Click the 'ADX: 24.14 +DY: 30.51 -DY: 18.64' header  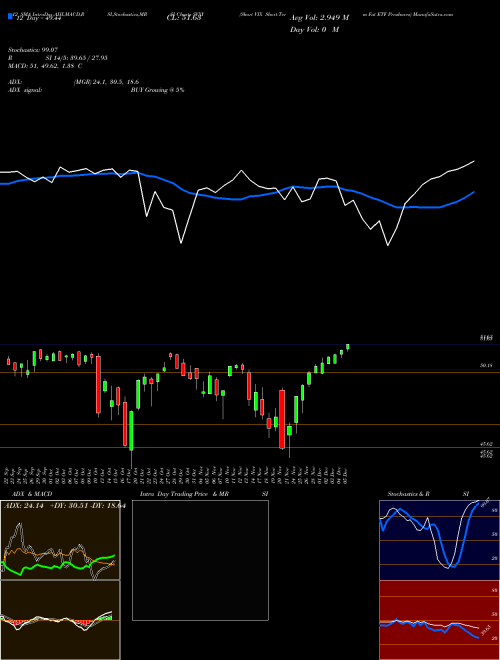[x=65, y=506]
